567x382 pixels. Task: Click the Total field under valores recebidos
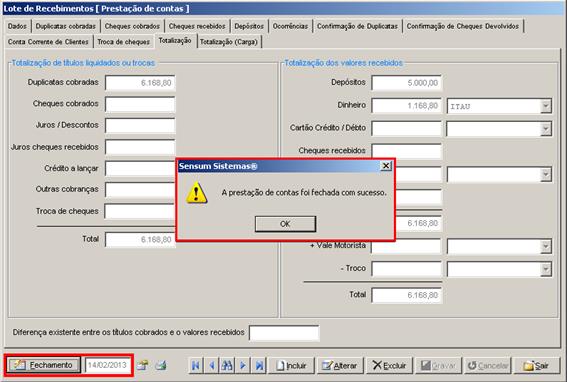pos(407,295)
